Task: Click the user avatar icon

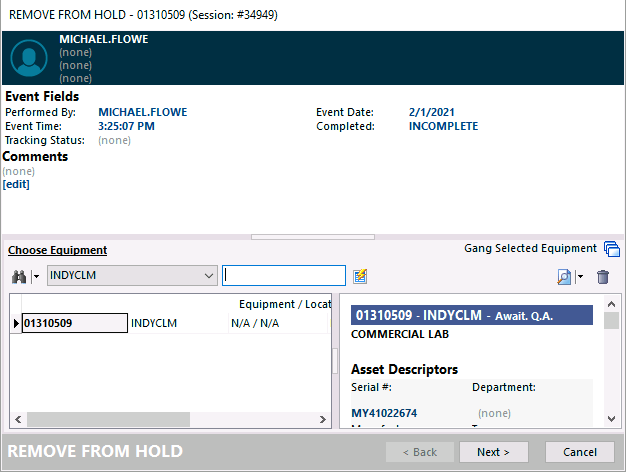Action: click(29, 58)
